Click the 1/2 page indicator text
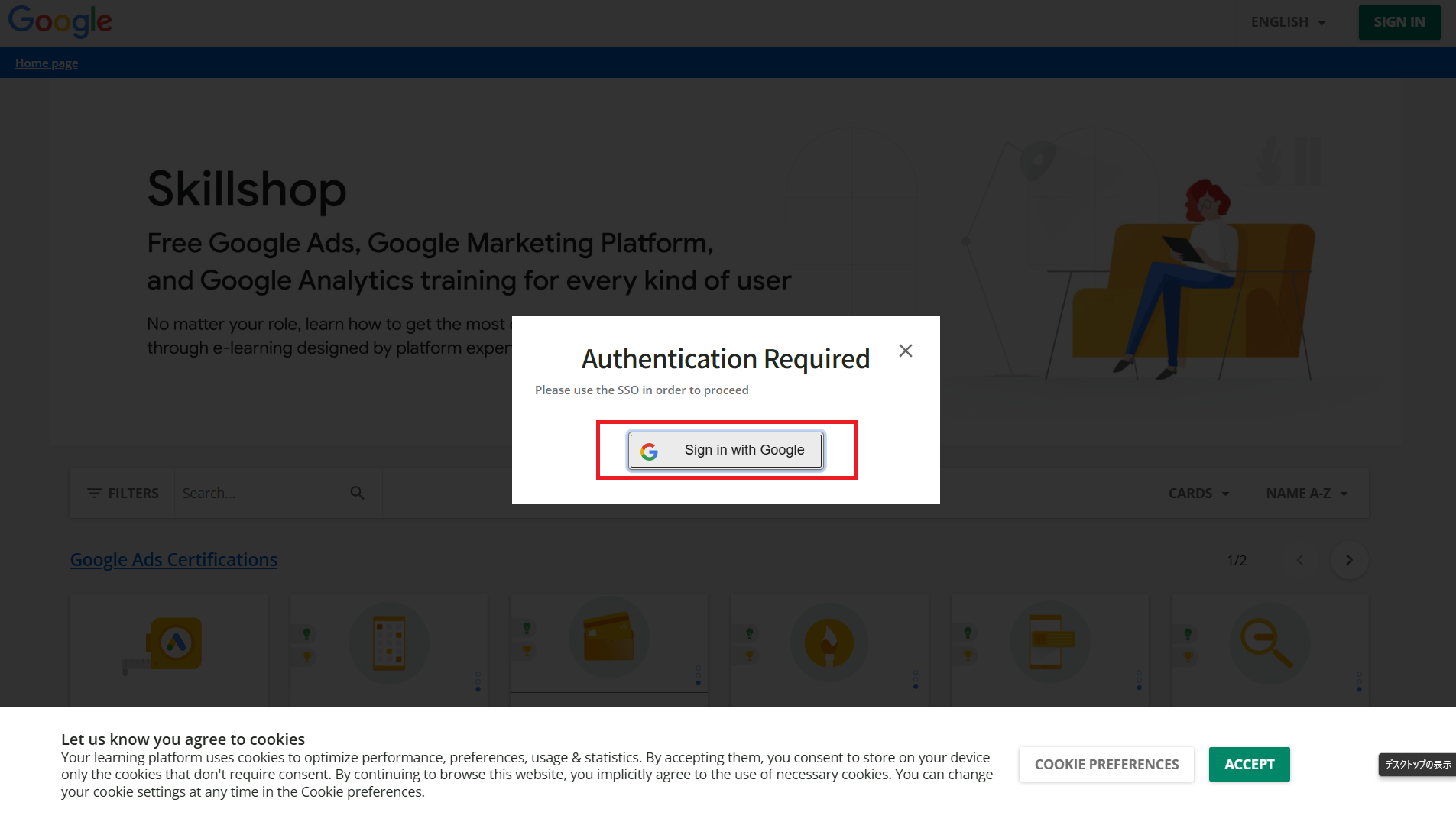The width and height of the screenshot is (1456, 822). (1237, 560)
